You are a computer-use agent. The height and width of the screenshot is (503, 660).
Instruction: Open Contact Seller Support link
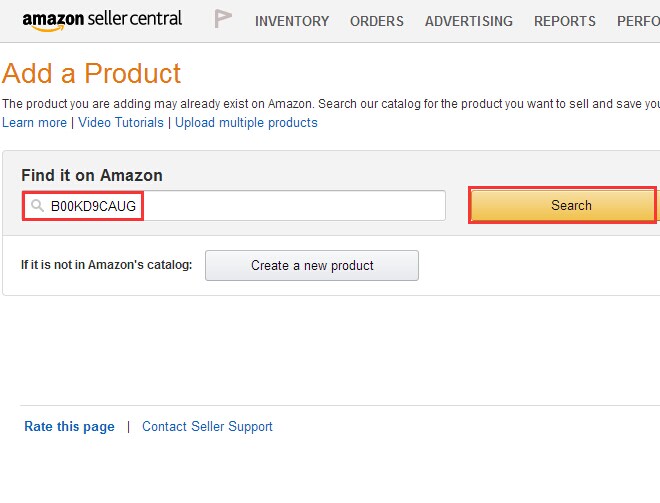pos(207,426)
